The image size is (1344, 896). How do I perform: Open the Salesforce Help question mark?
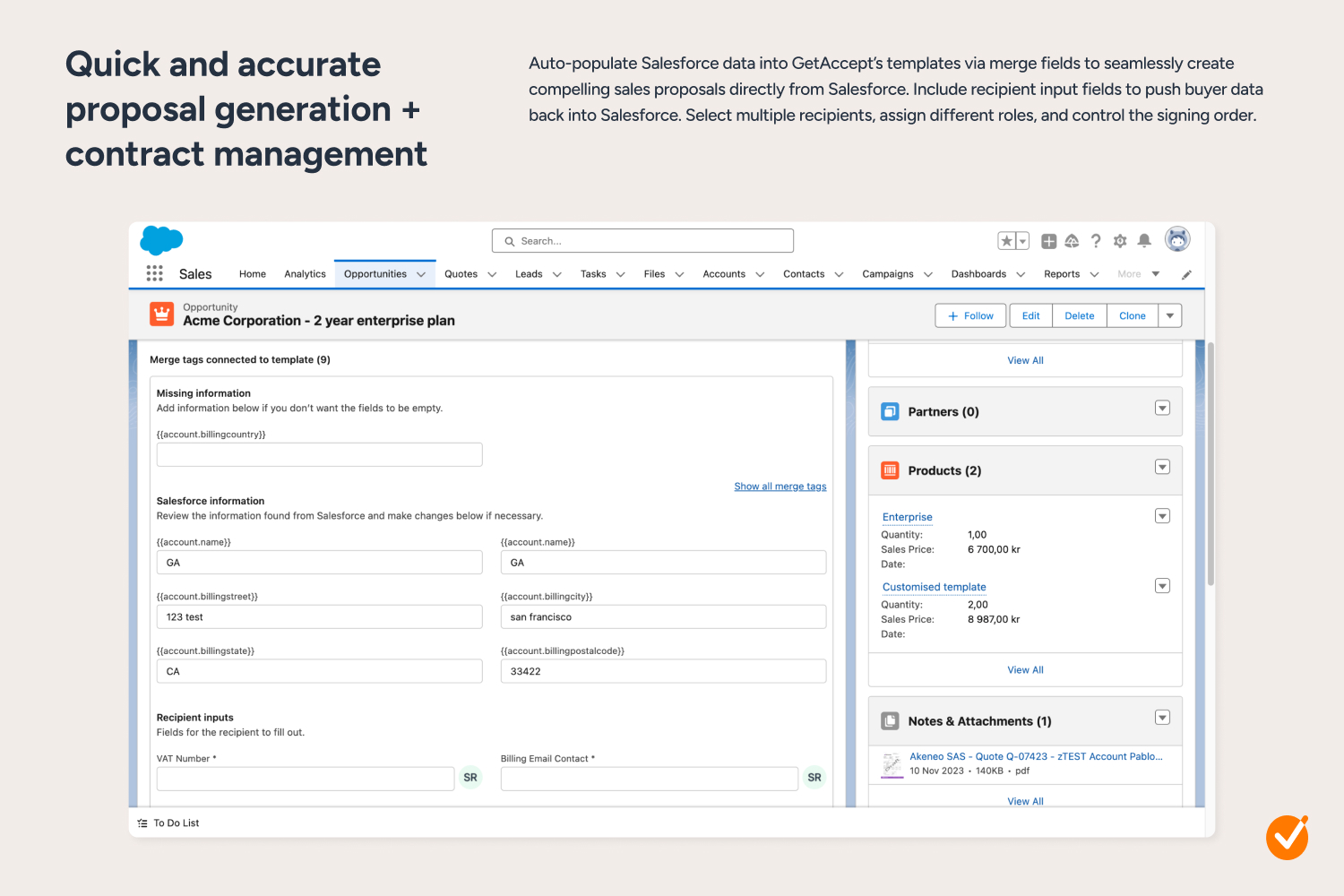[x=1096, y=241]
